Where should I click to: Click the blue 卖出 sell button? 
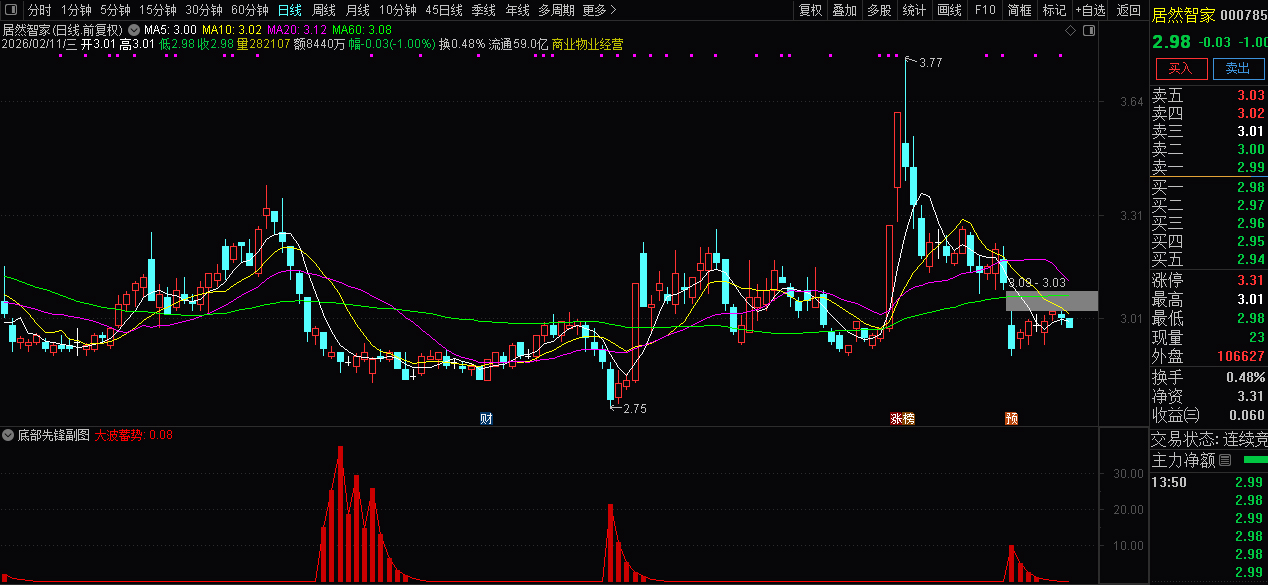pos(1238,68)
